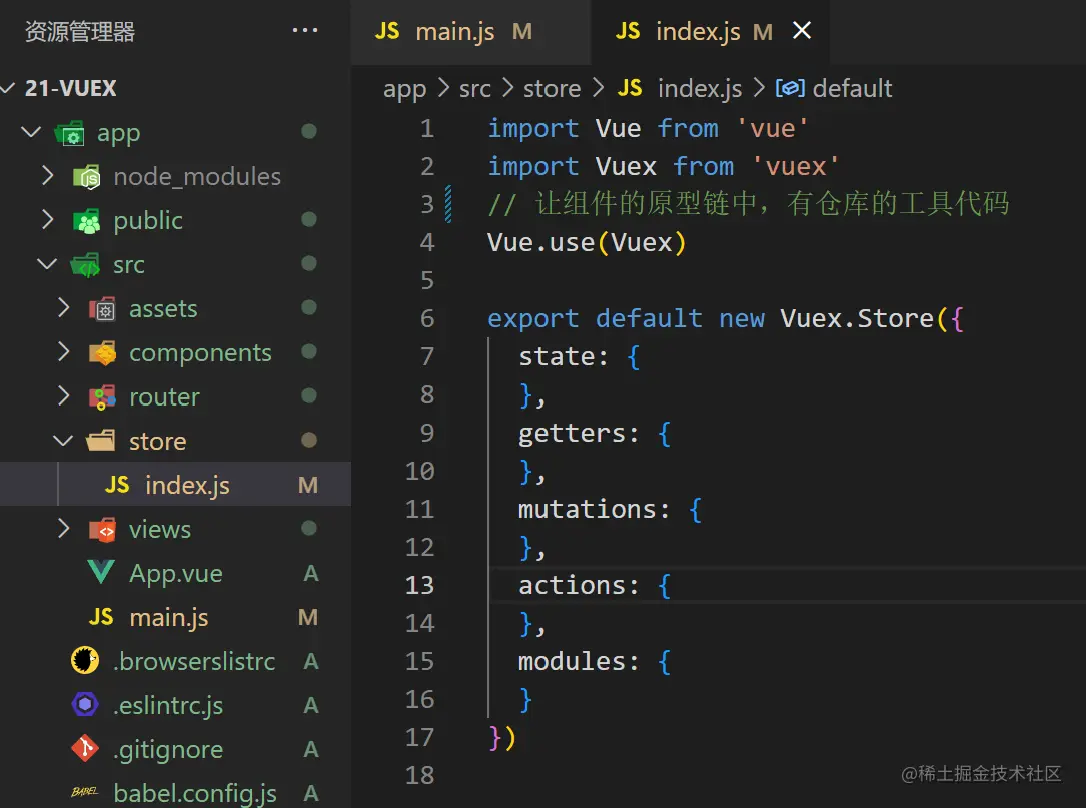Click the symbol icon before default breadcrumb
Viewport: 1086px width, 808px height.
coord(790,89)
